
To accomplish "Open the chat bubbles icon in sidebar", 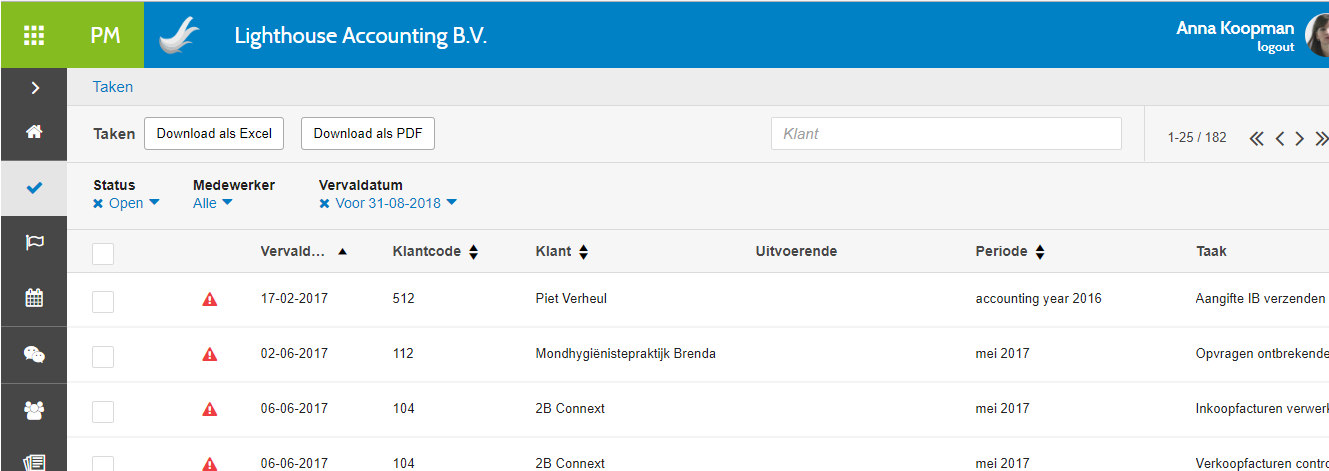I will [x=34, y=353].
